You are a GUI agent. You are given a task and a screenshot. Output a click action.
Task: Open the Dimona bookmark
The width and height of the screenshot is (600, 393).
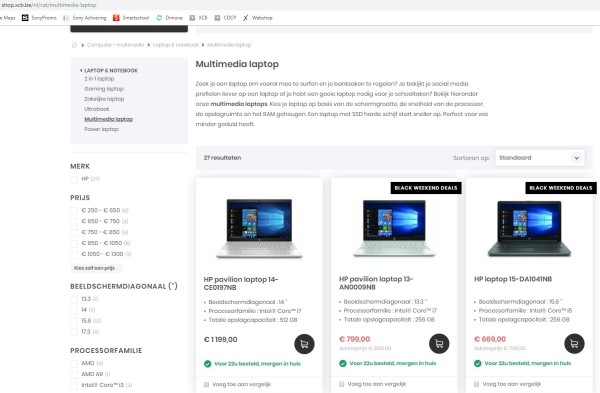[x=169, y=18]
